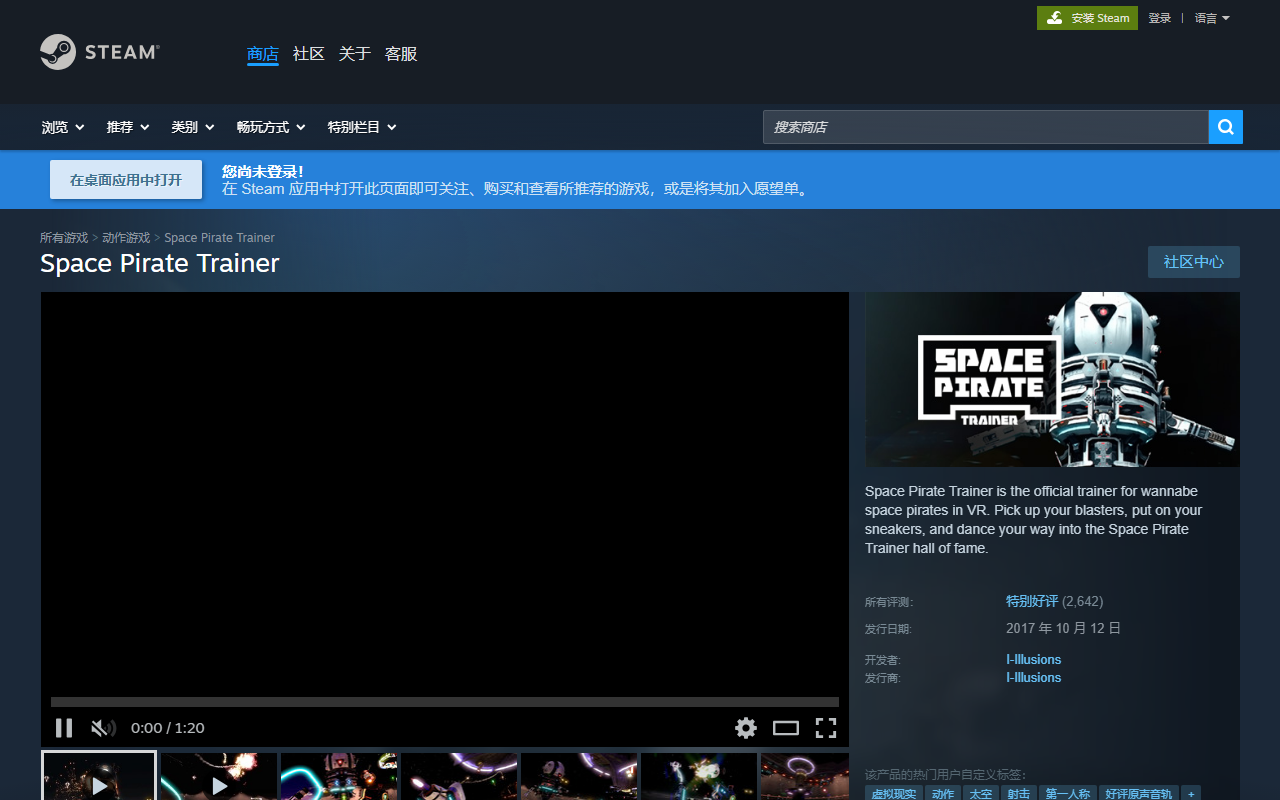
Task: Expand the 畅玩方式 menu
Action: pyautogui.click(x=271, y=127)
